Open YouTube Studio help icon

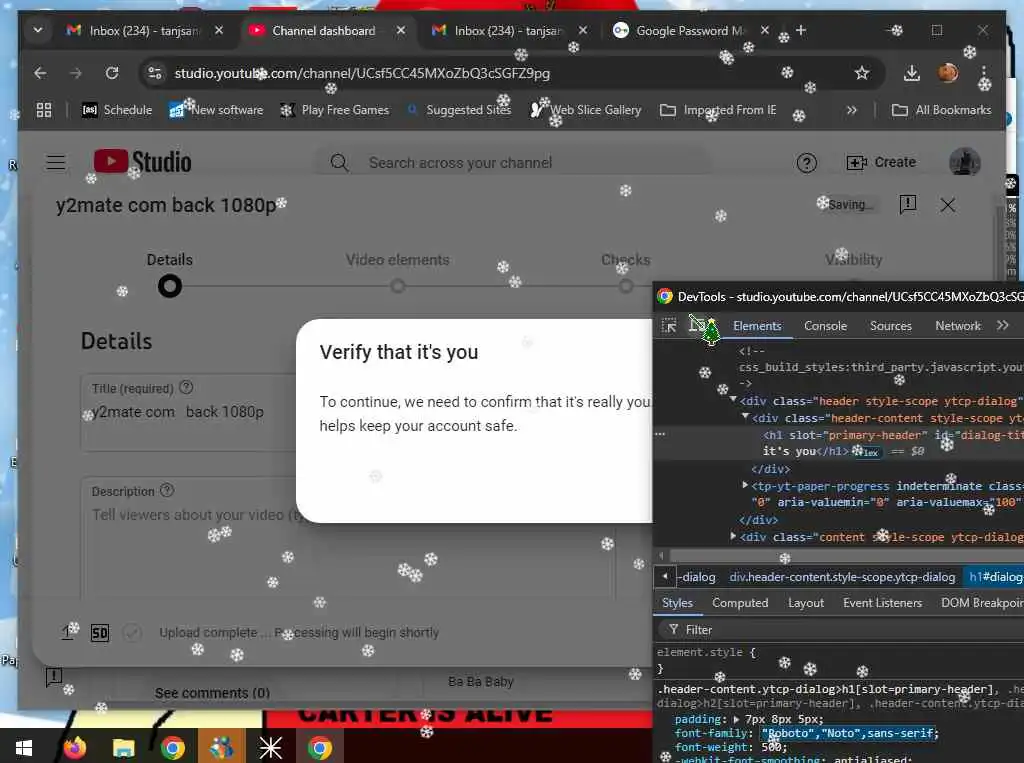click(807, 163)
